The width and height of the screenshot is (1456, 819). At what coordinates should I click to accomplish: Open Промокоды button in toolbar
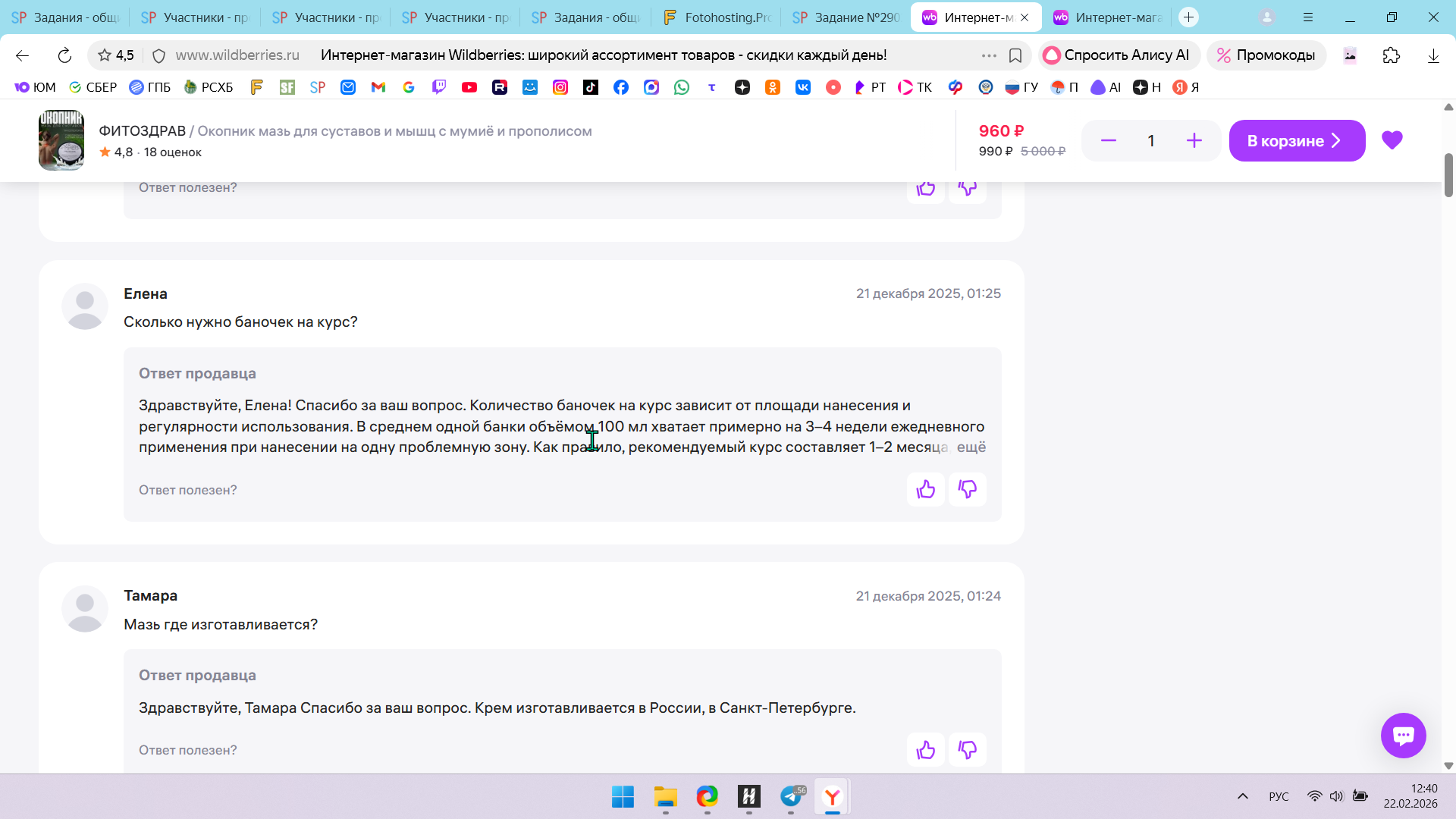coord(1266,55)
